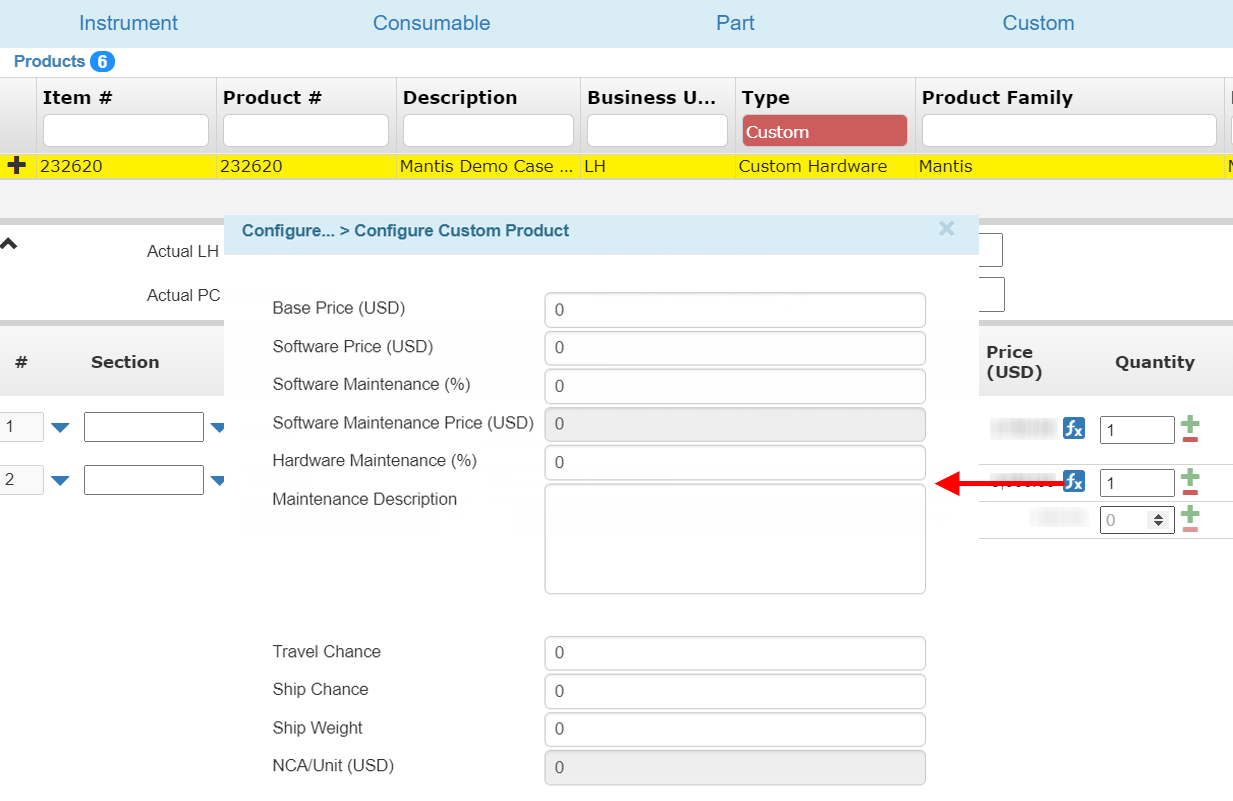Click green plus icon beside first quantity

click(1190, 422)
